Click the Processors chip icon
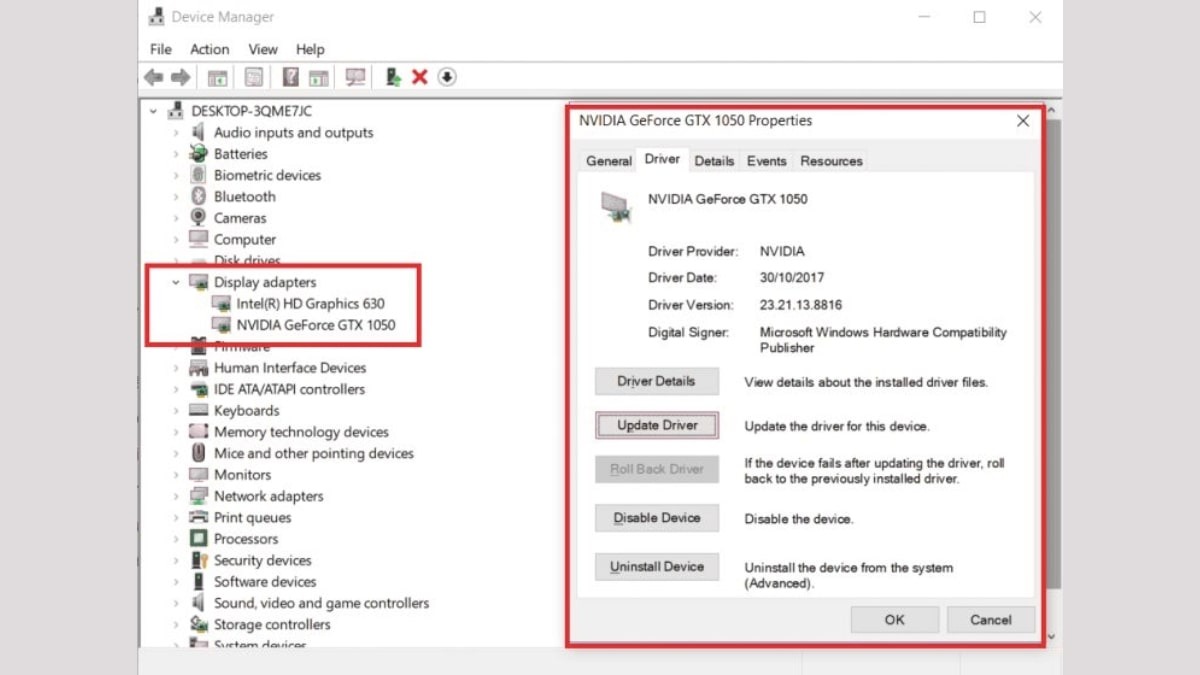The height and width of the screenshot is (675, 1200). click(x=198, y=538)
